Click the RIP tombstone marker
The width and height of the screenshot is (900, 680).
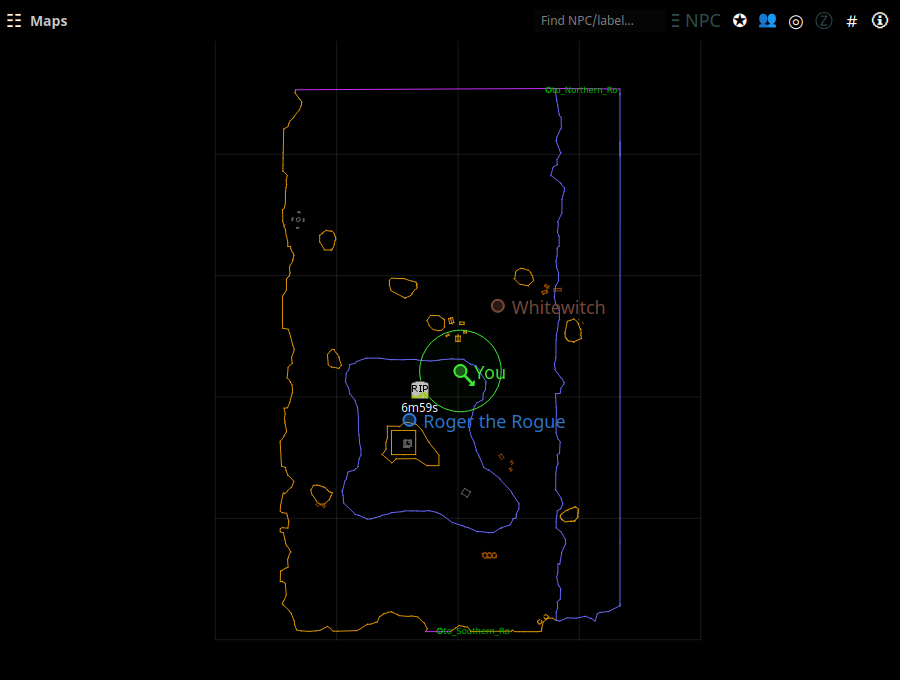[420, 390]
